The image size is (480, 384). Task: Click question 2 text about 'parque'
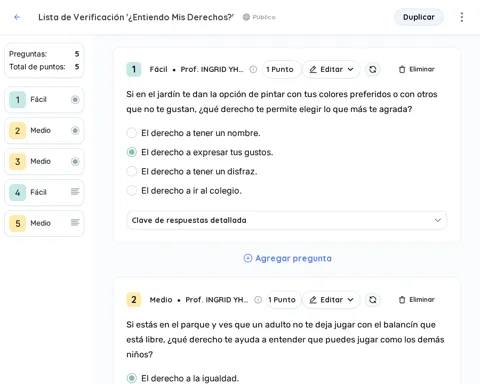(x=285, y=339)
